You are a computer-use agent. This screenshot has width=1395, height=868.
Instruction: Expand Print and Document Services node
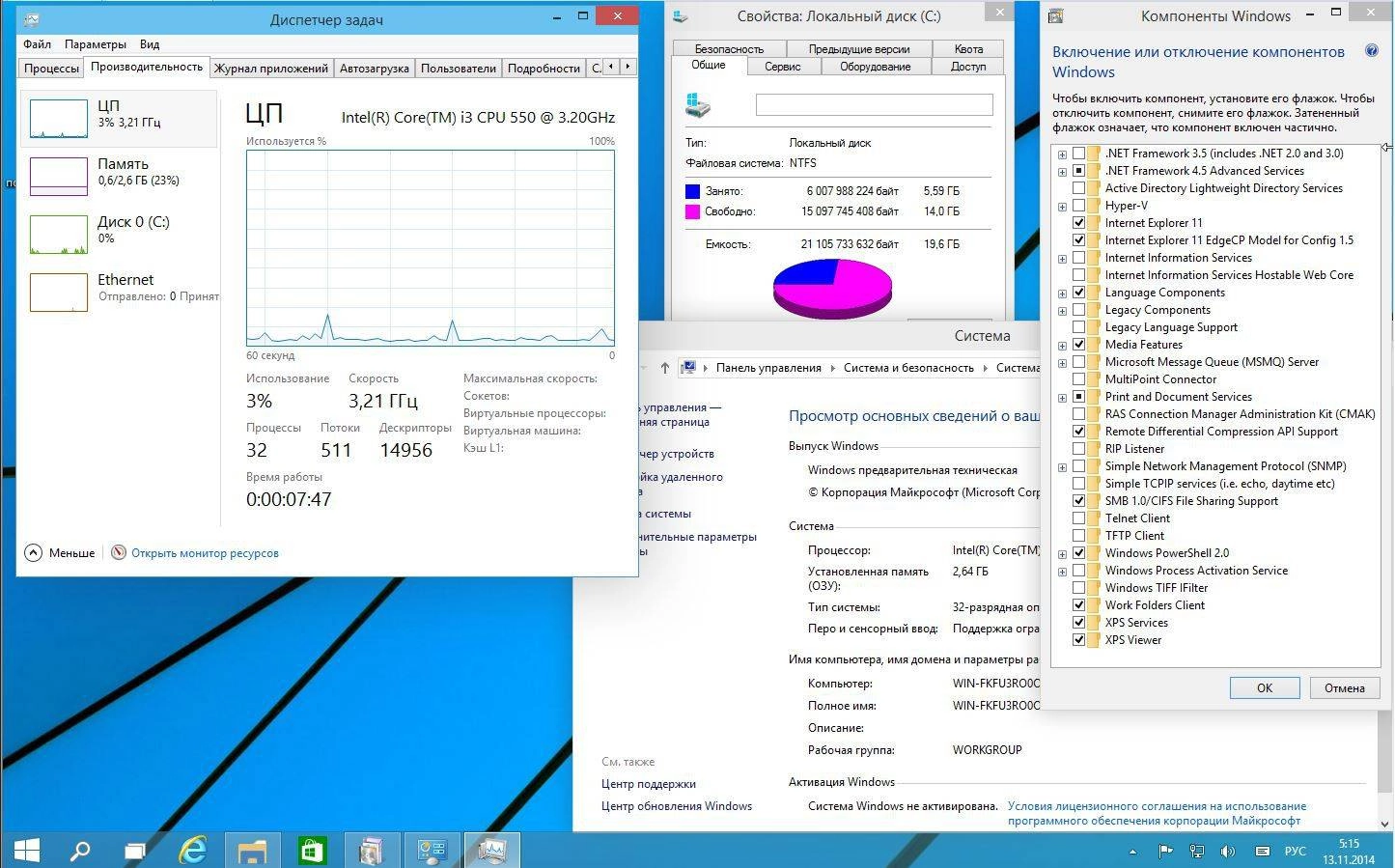click(x=1063, y=398)
